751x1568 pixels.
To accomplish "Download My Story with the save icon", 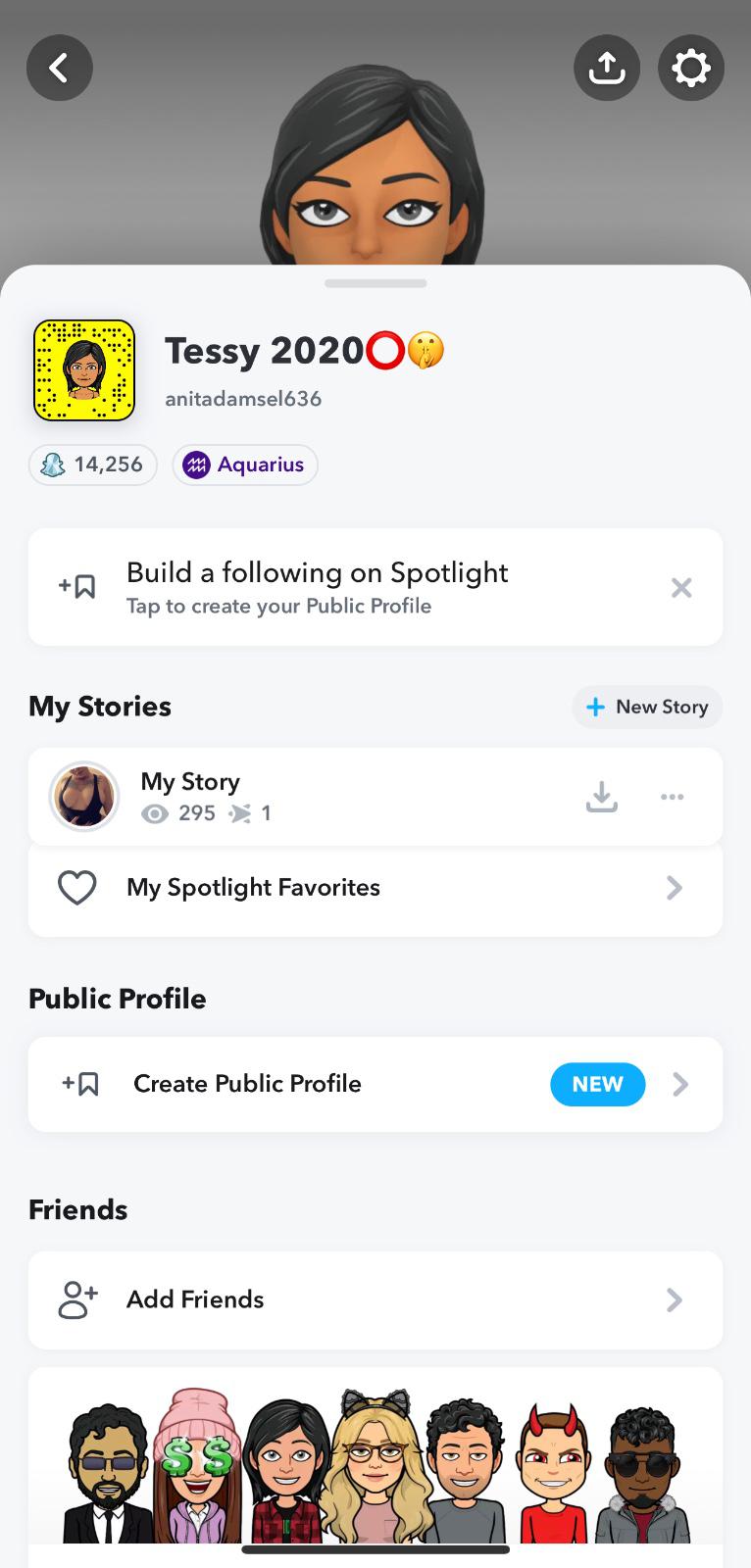I will click(602, 797).
